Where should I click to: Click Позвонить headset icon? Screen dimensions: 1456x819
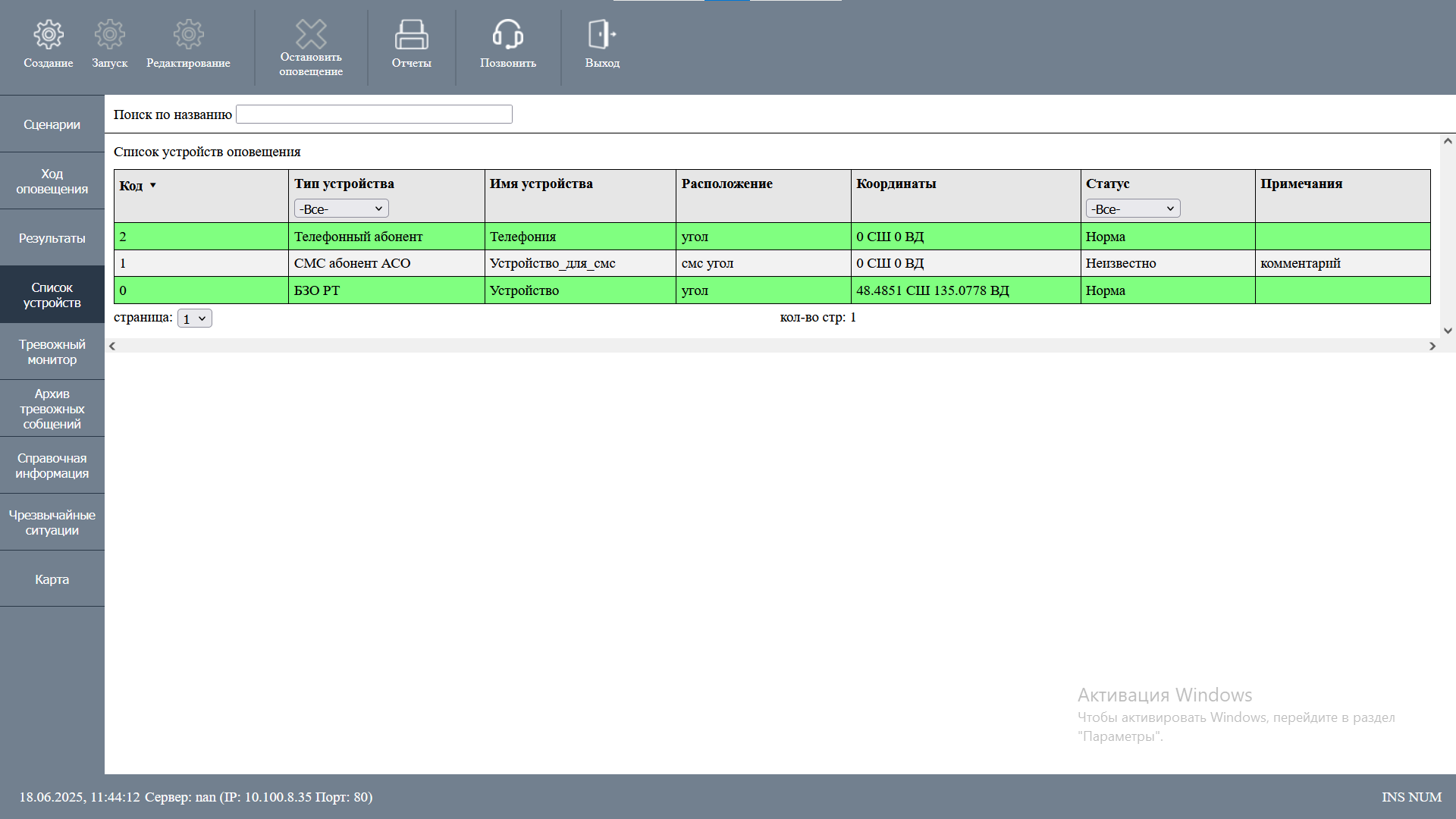click(x=508, y=34)
